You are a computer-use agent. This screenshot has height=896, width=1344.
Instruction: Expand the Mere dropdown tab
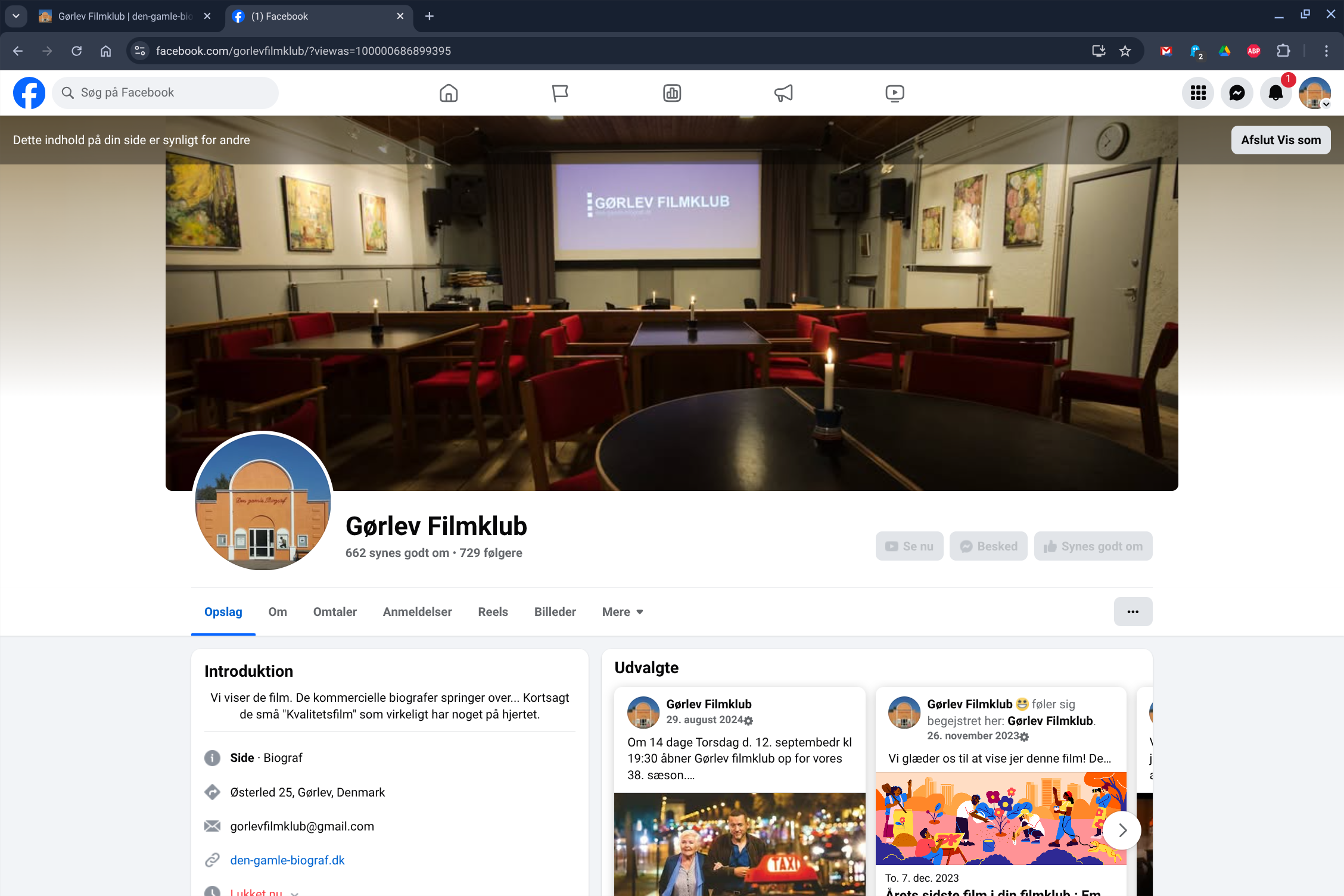623,612
